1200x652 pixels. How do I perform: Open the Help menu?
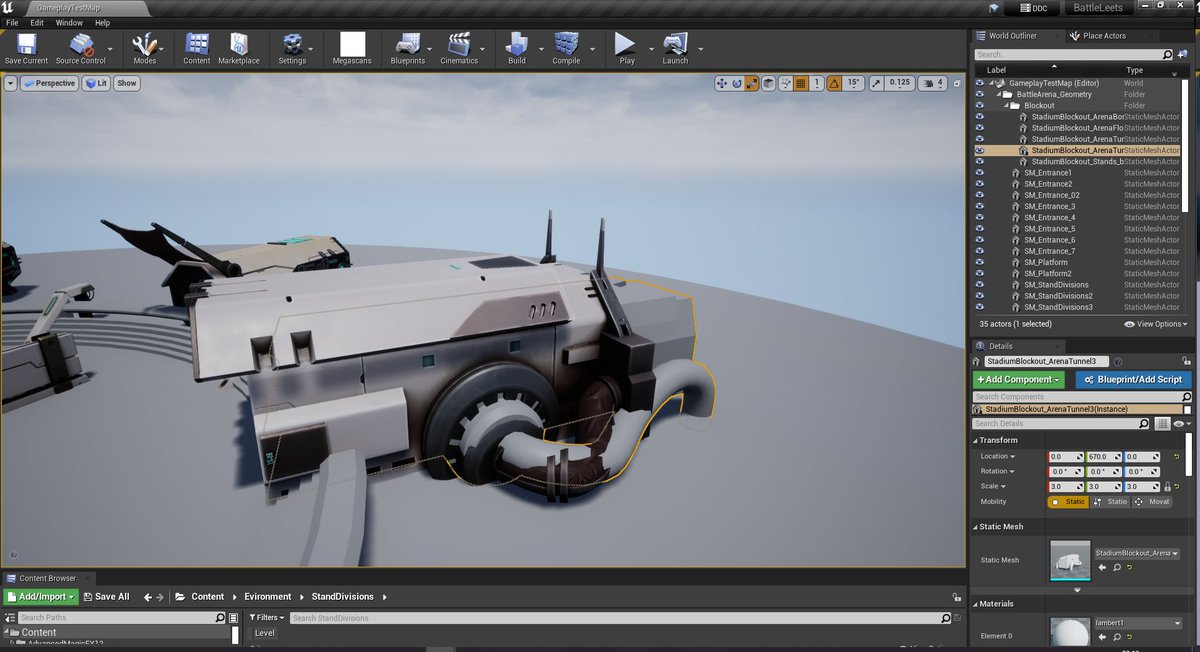(102, 22)
